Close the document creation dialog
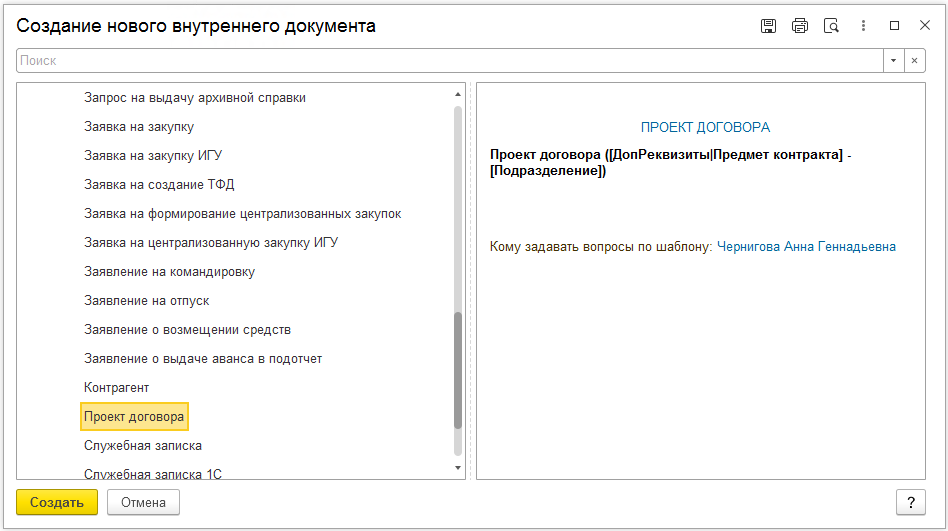This screenshot has height=531, width=948. (925, 25)
